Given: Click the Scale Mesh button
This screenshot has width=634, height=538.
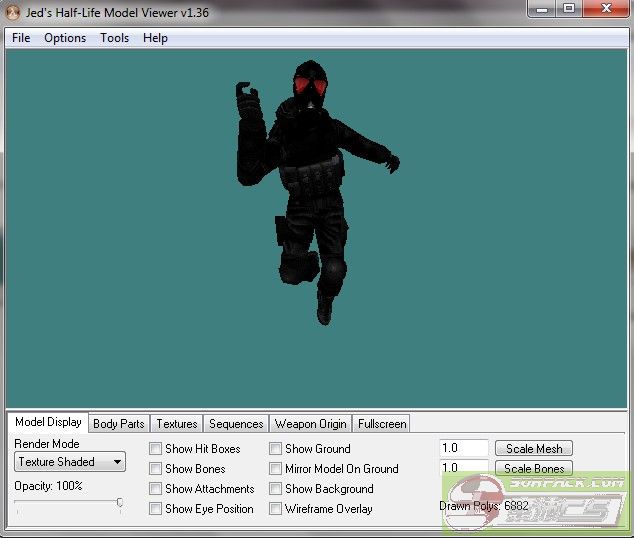Looking at the screenshot, I should (534, 449).
